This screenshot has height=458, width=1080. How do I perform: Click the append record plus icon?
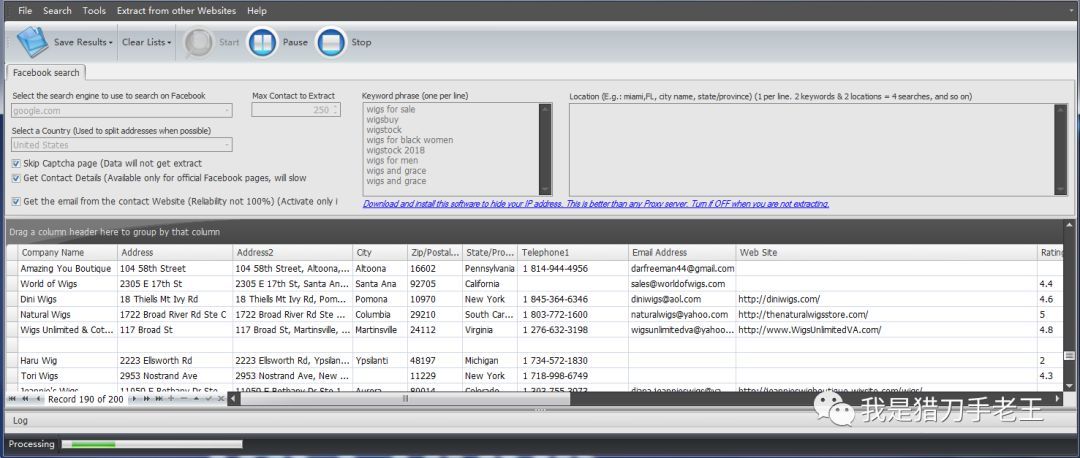(171, 399)
